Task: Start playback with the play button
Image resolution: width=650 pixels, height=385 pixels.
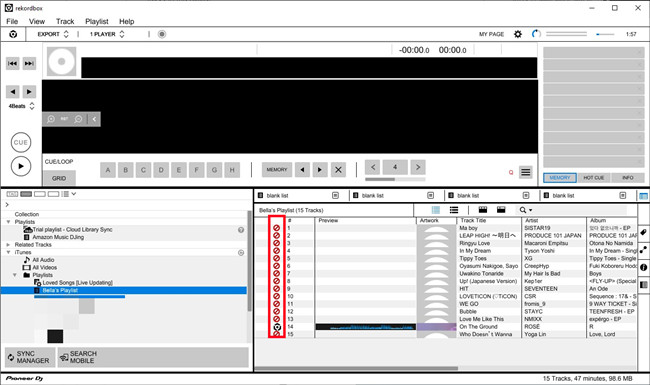Action: tap(21, 167)
